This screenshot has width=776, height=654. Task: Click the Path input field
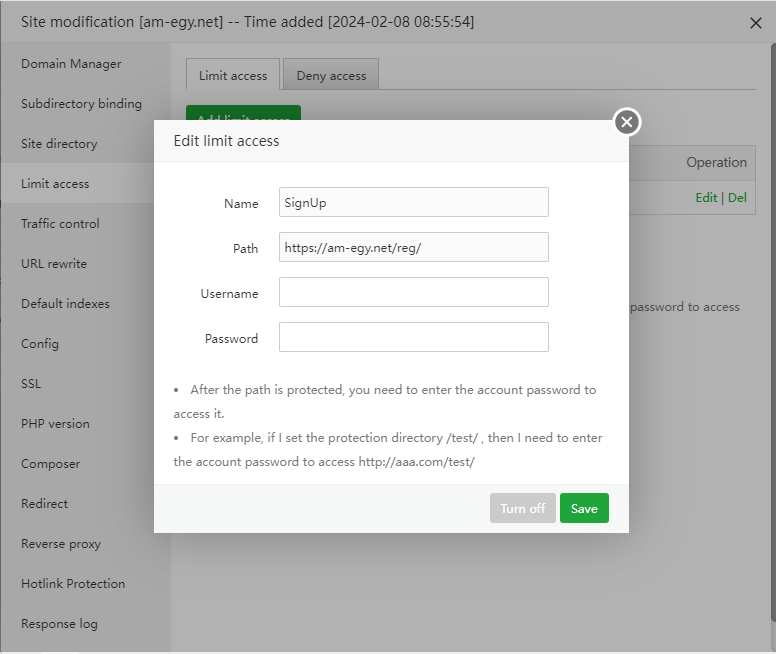413,247
